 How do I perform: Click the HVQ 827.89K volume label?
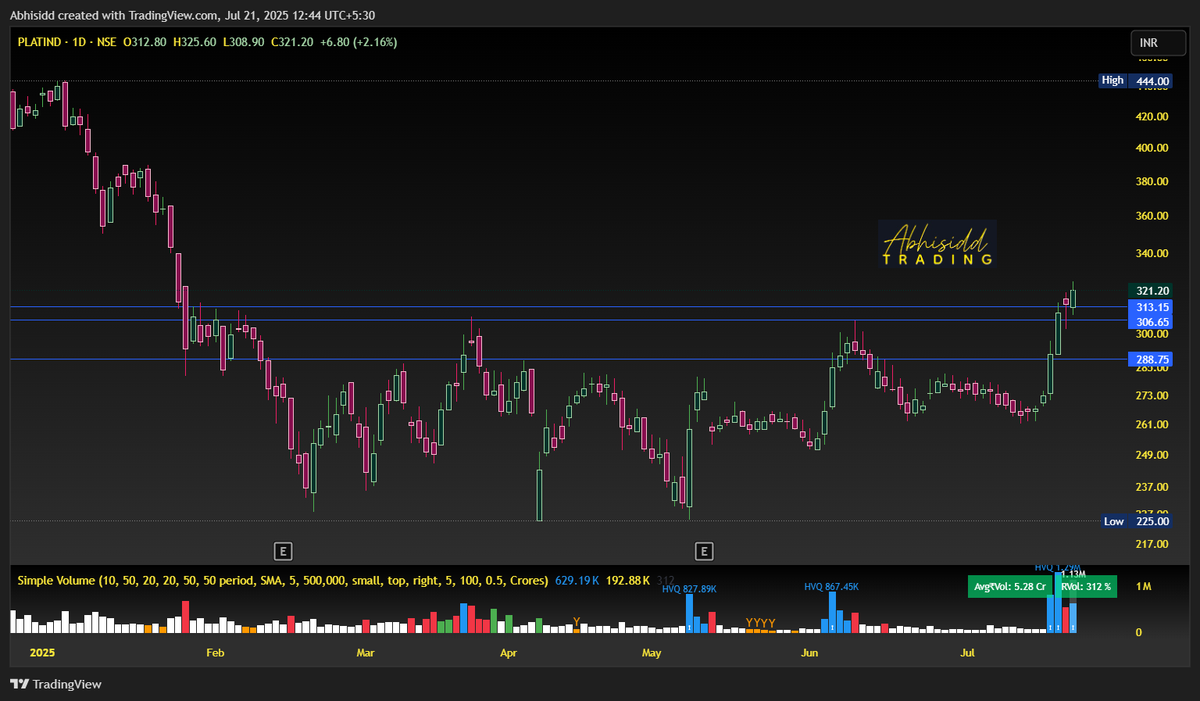pos(690,590)
